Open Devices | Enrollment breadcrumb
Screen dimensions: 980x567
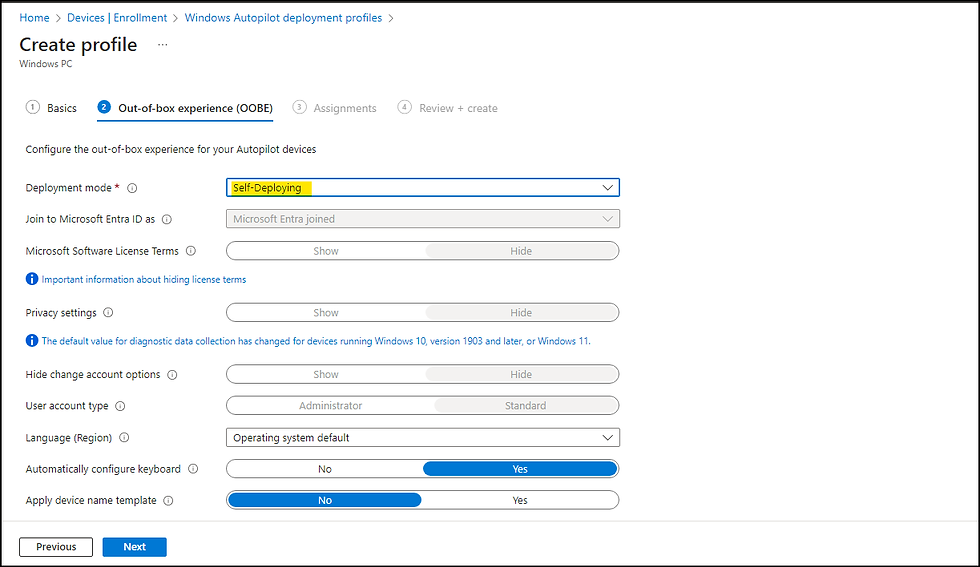[117, 18]
